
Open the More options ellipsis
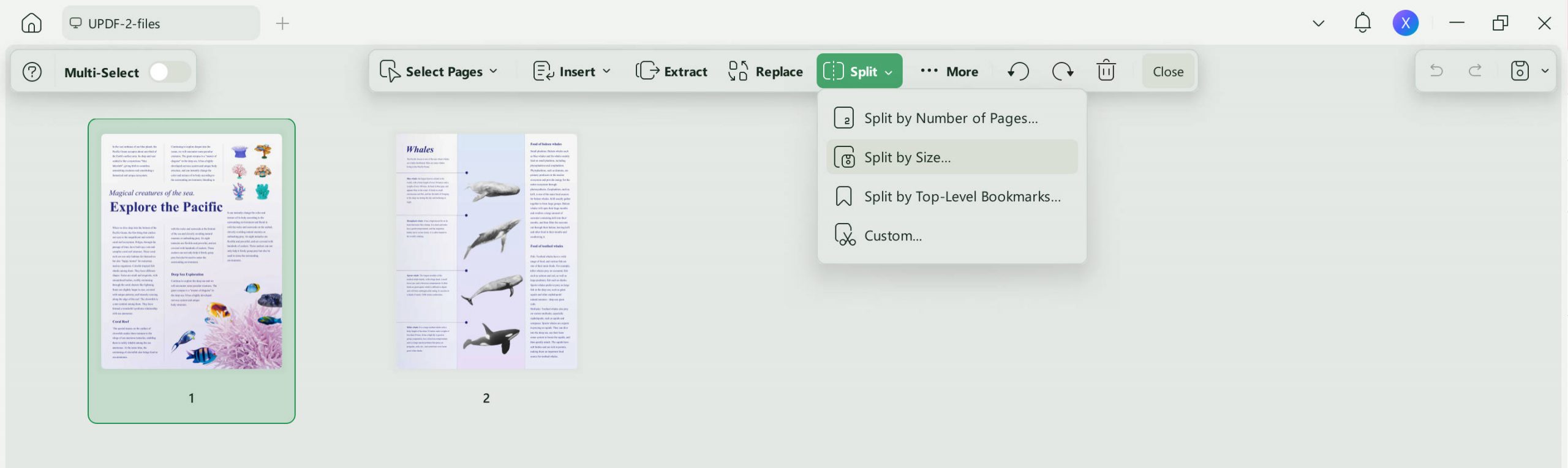[929, 71]
